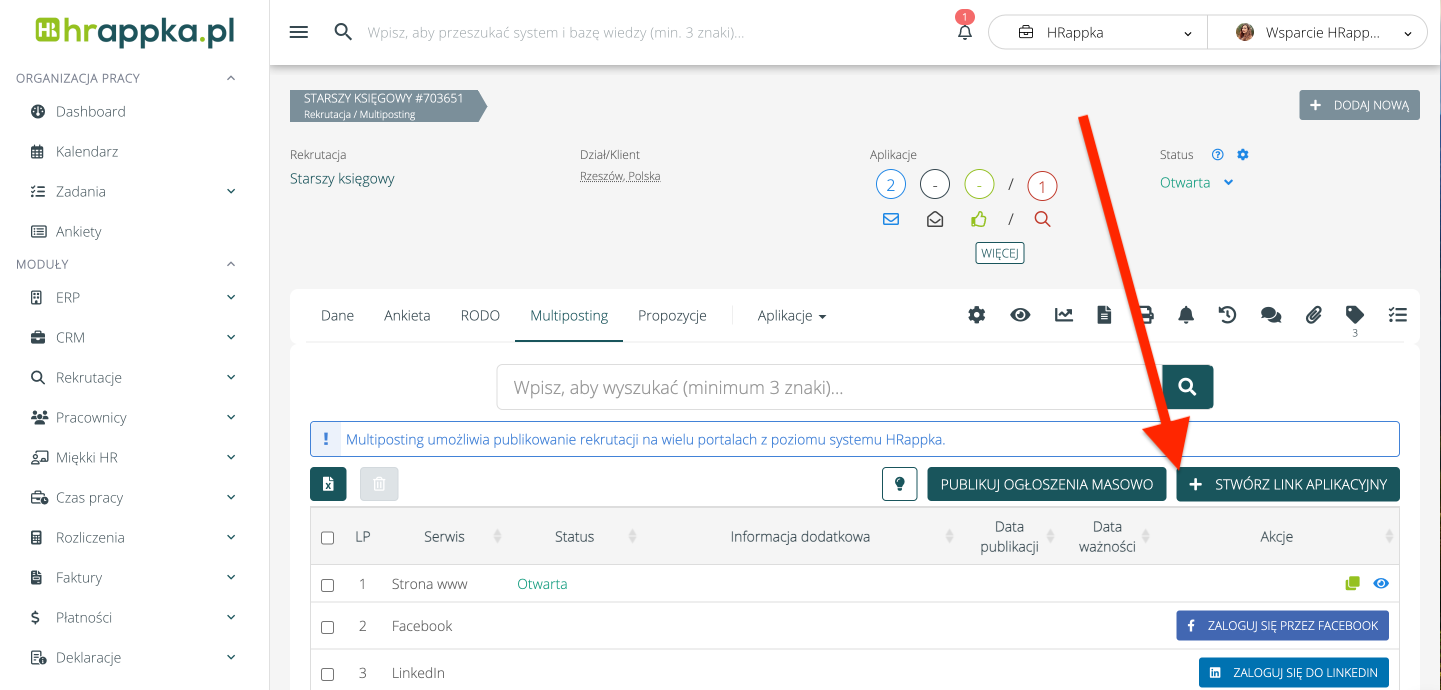Image resolution: width=1441 pixels, height=690 pixels.
Task: Click the lightbulb hint icon button
Action: pos(899,484)
